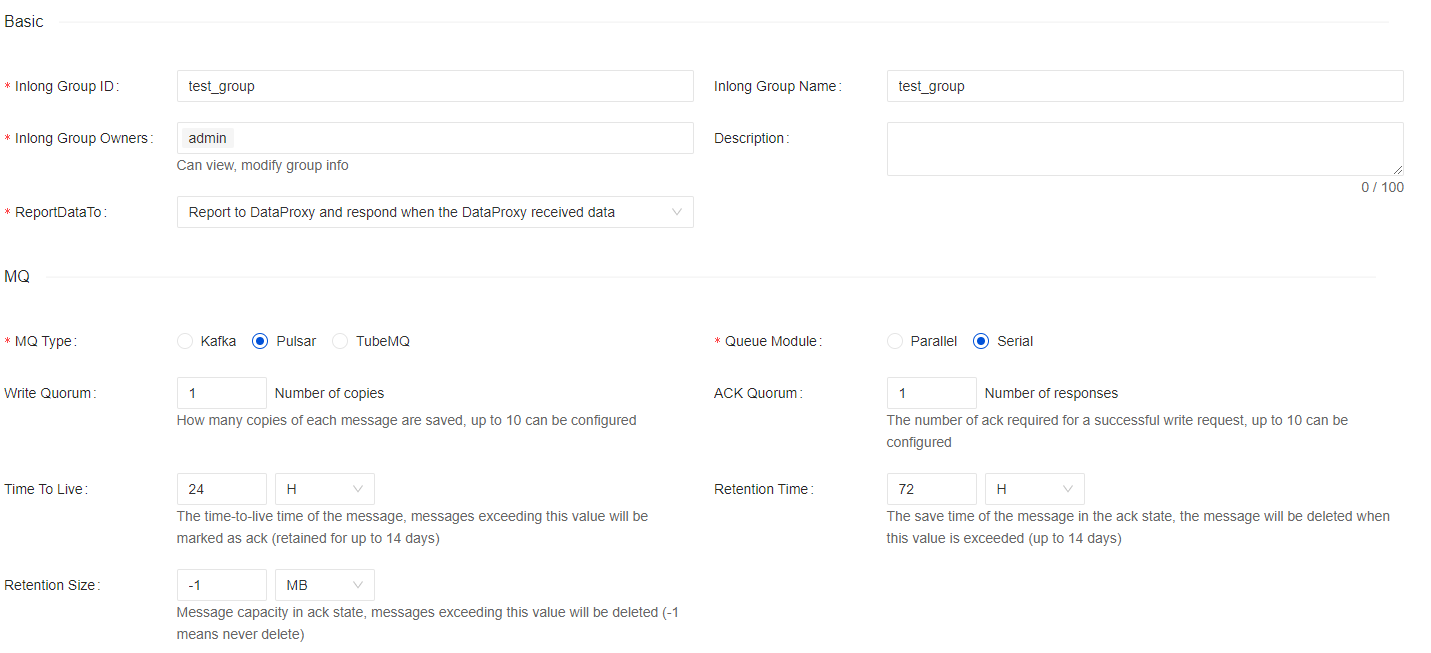Set Queue Module to Serial

(x=981, y=341)
